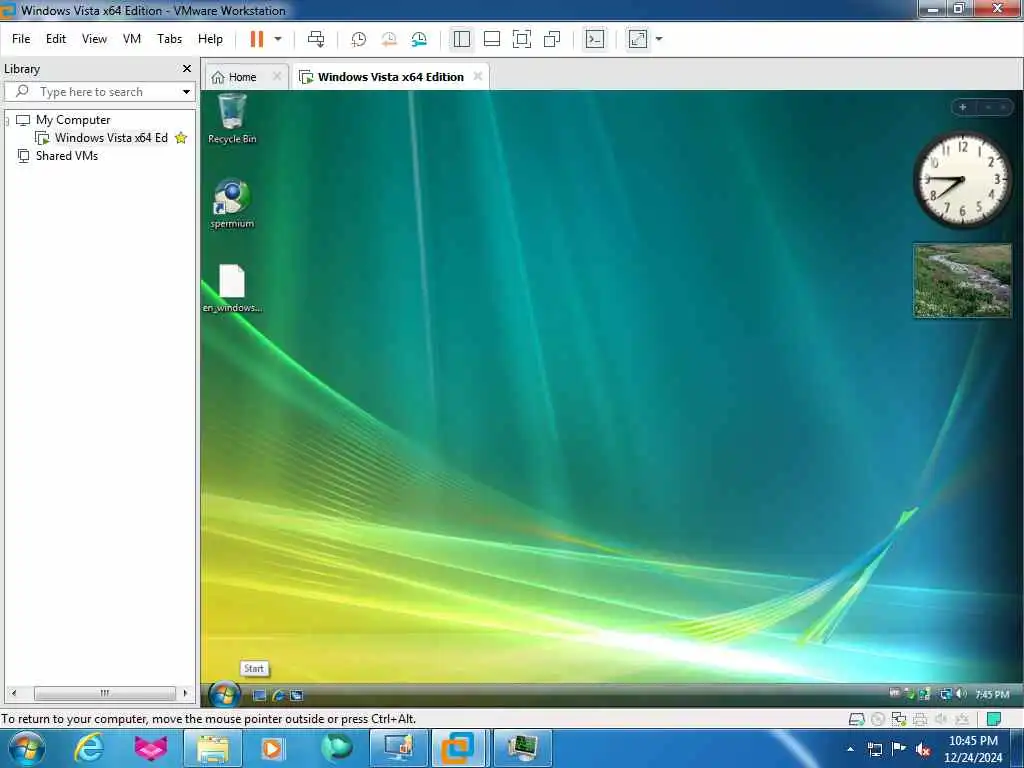Open the host Windows 7 Start button
Image resolution: width=1024 pixels, height=768 pixels.
pos(27,748)
